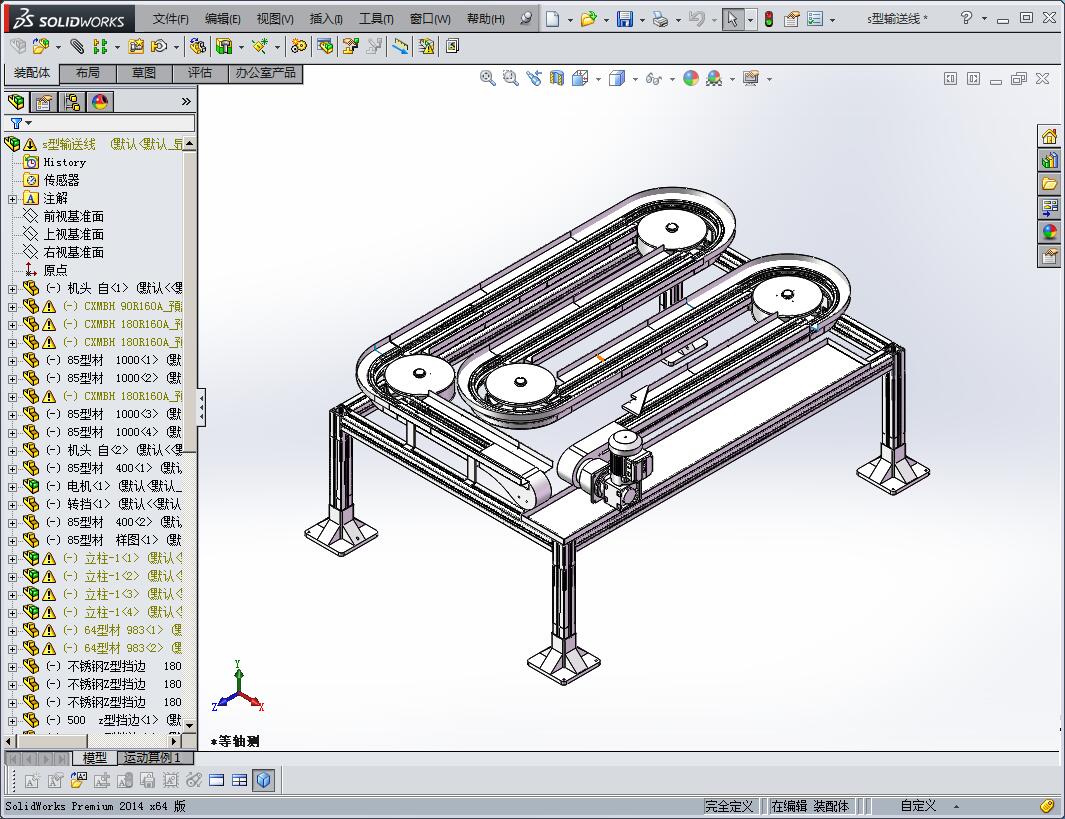This screenshot has height=819, width=1065.
Task: Open the View Orientation dropdown
Action: [598, 79]
